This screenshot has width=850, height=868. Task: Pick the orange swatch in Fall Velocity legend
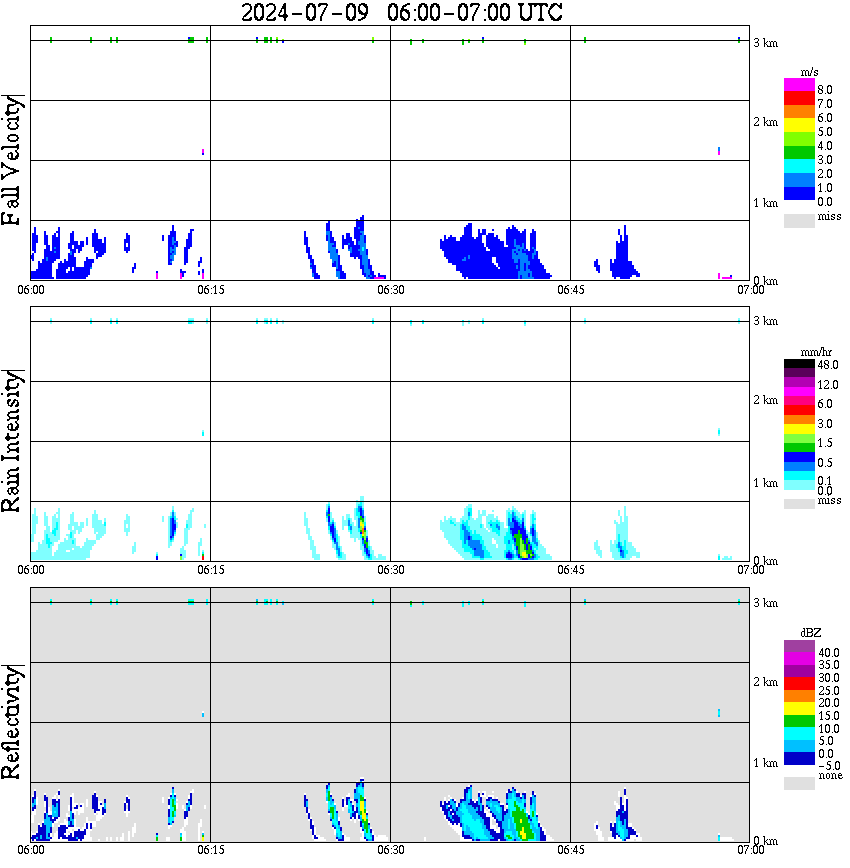[799, 113]
